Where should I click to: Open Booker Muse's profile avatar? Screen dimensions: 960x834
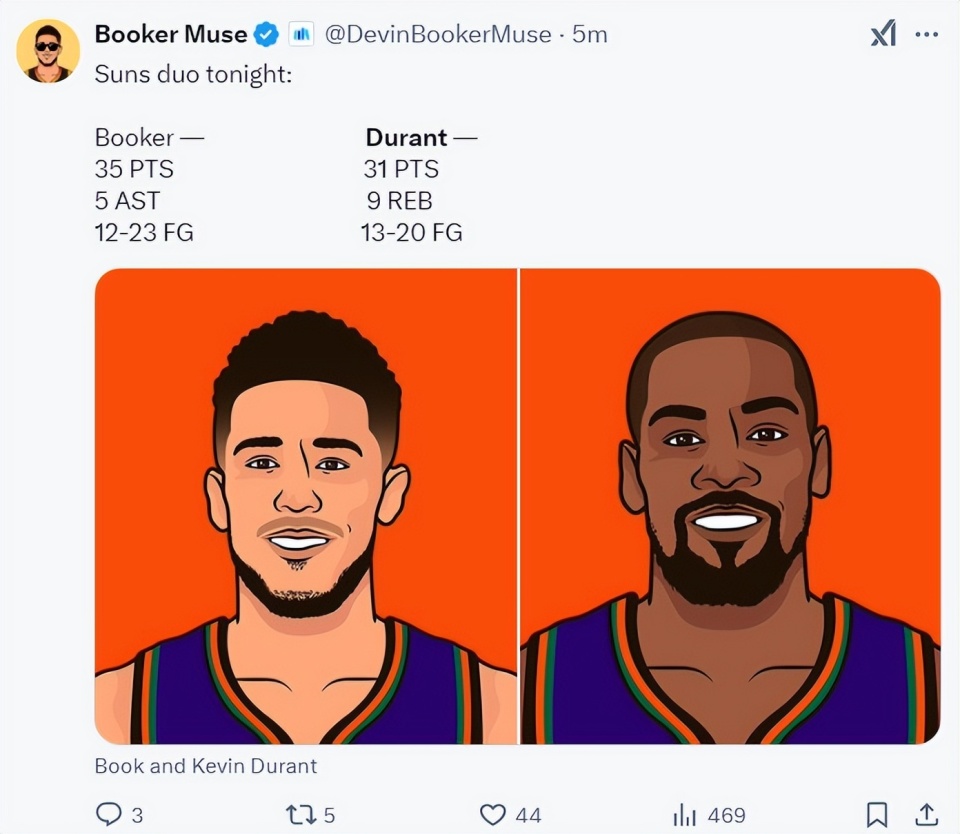[48, 50]
